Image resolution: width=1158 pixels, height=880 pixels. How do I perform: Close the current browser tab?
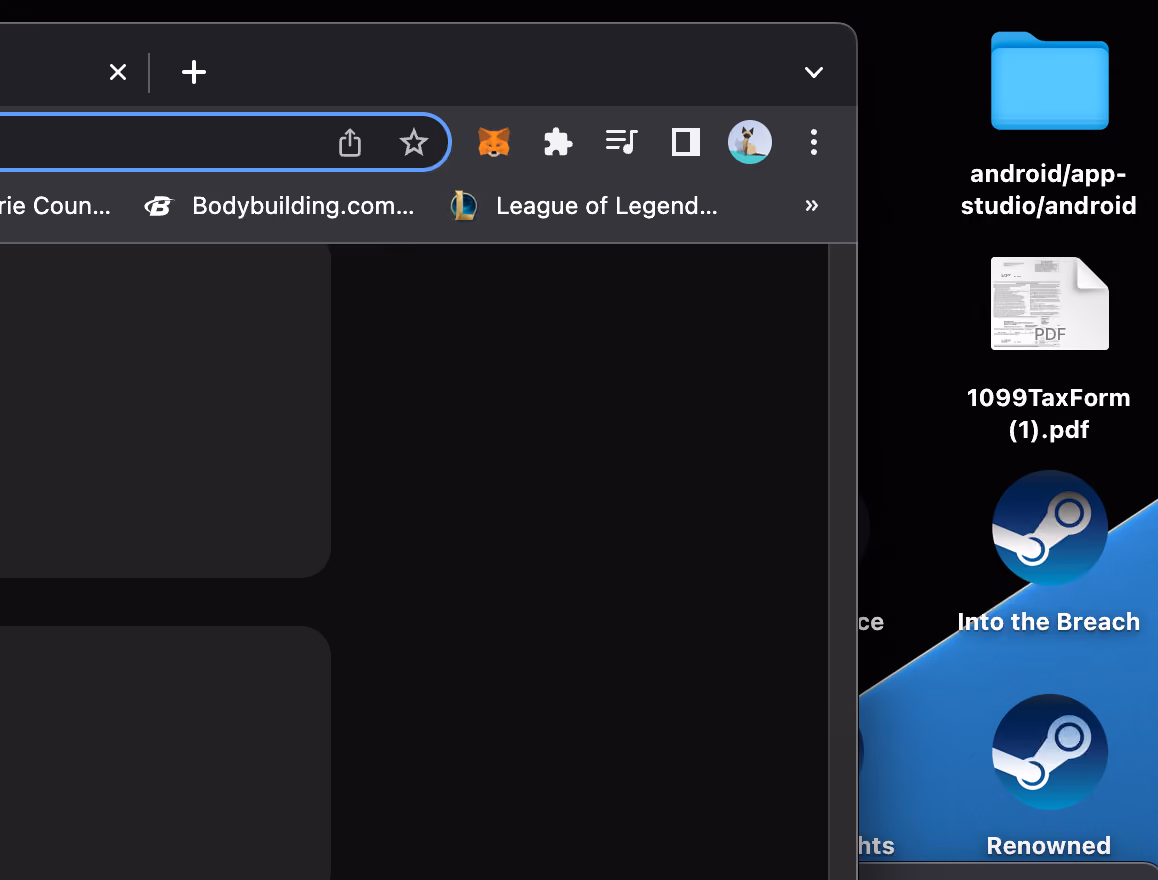tap(117, 72)
